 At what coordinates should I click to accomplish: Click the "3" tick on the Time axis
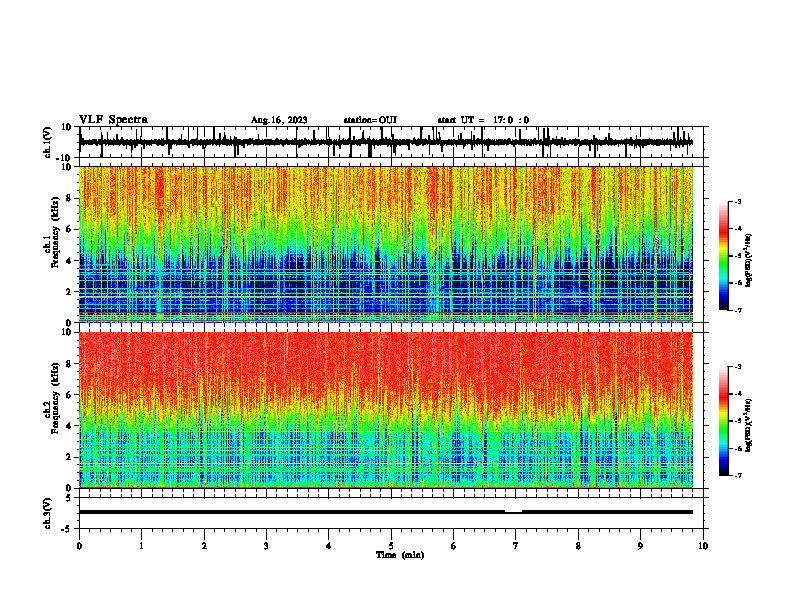click(x=266, y=546)
